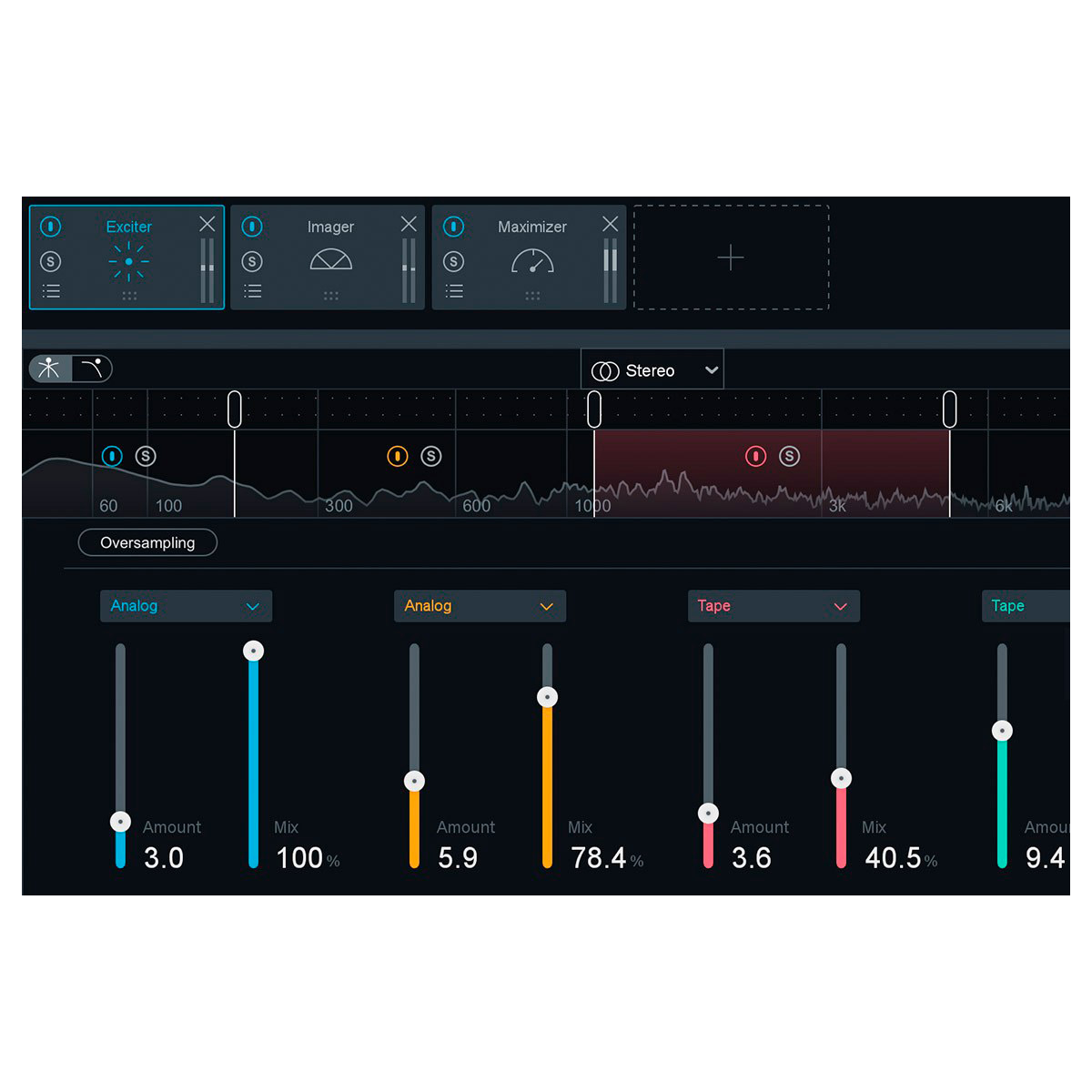Select the stick-figure view icon
1092x1092 pixels.
pos(49,369)
